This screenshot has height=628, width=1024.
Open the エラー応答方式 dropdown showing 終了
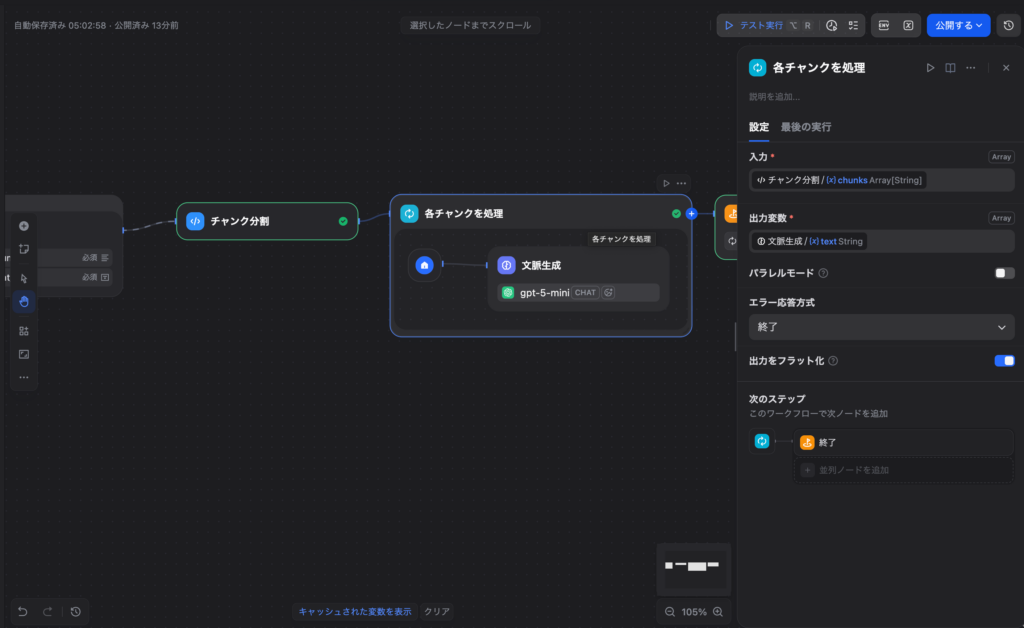coord(881,327)
